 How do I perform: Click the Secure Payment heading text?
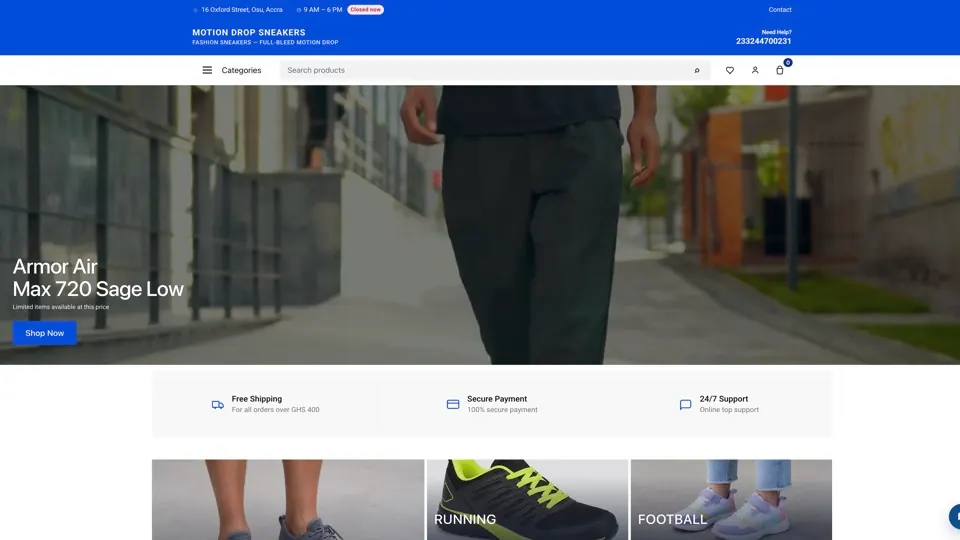pos(497,399)
